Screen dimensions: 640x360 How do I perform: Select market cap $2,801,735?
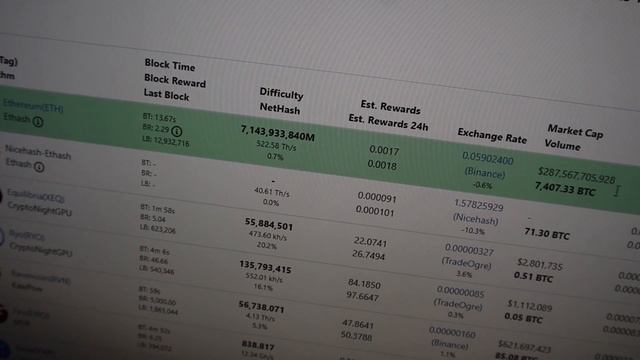click(540, 264)
